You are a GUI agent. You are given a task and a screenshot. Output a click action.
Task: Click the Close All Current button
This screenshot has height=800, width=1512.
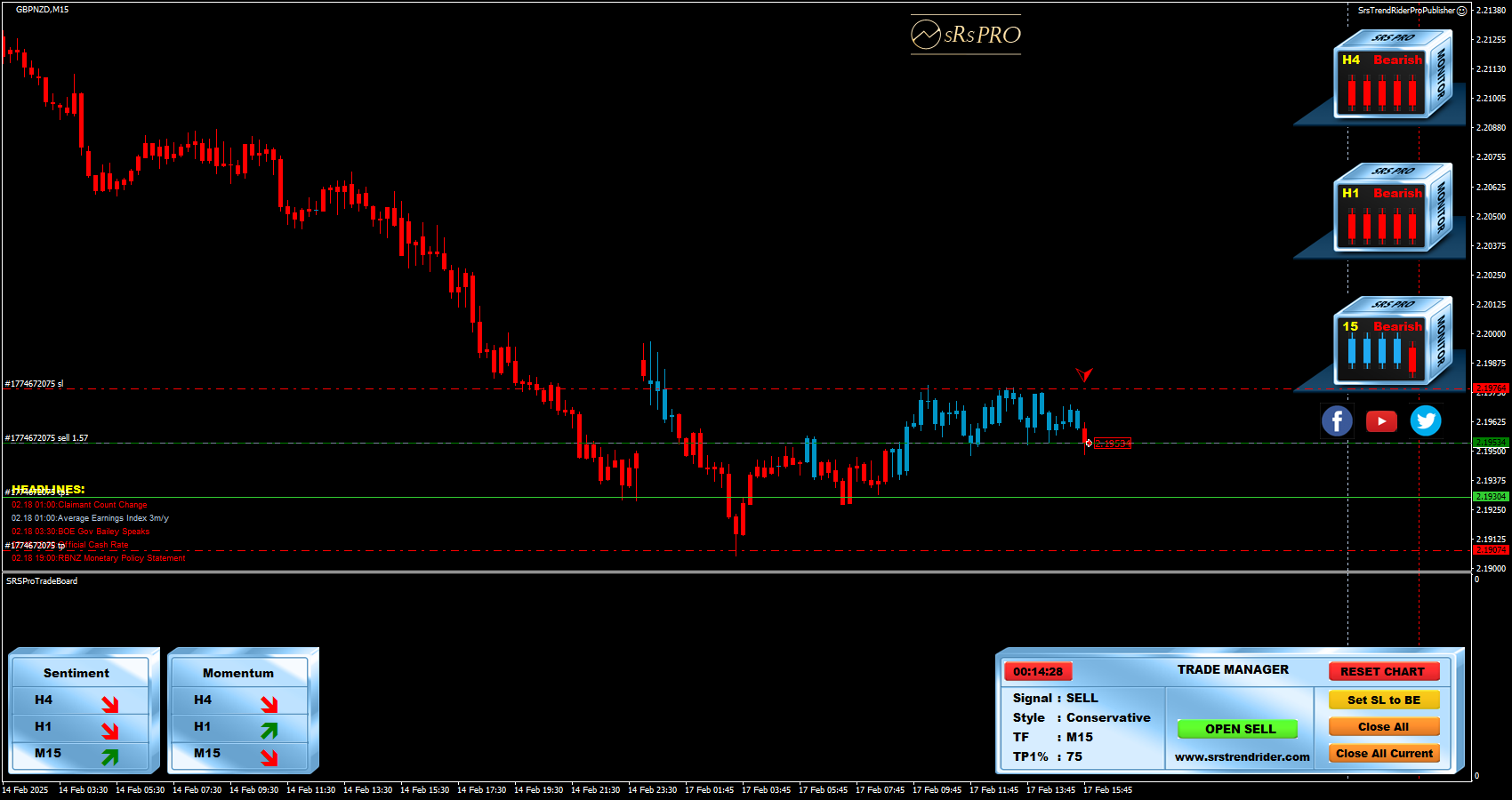(x=1384, y=754)
